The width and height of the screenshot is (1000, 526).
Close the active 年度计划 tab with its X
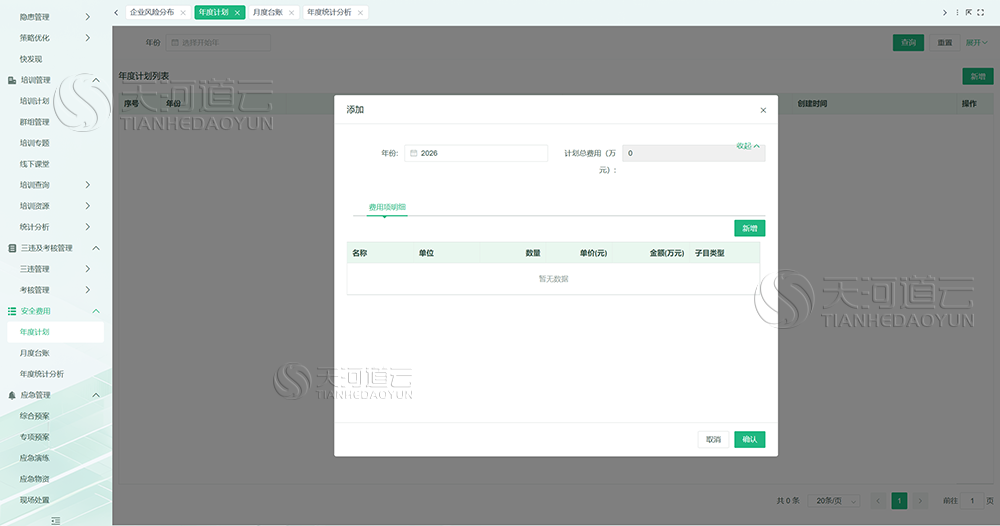tap(237, 13)
